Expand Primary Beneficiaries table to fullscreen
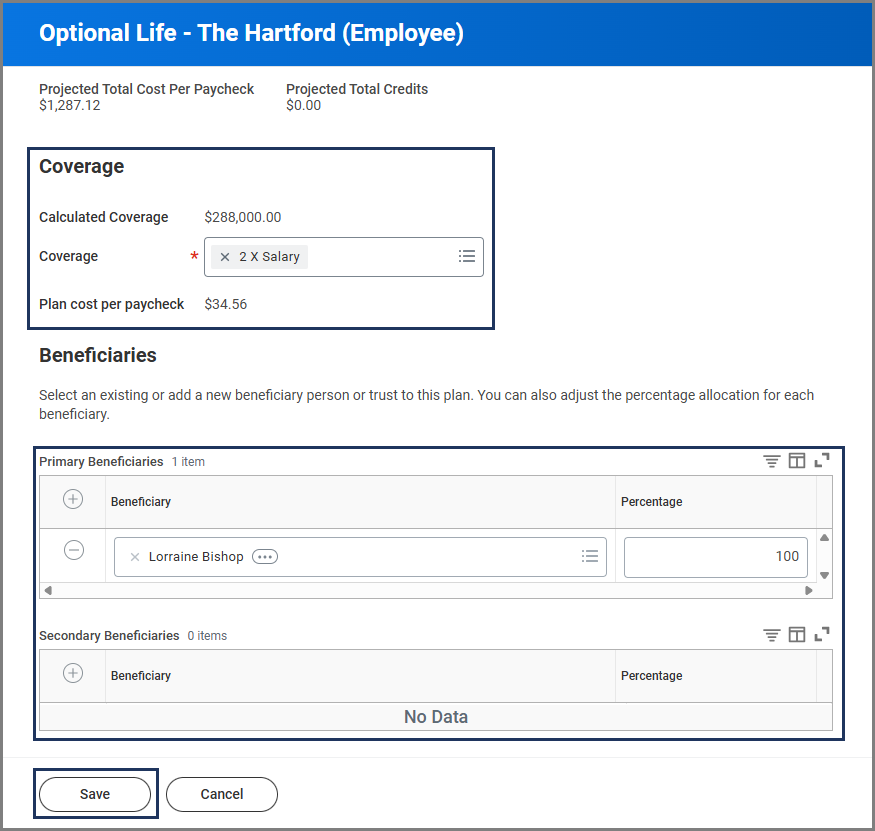875x831 pixels. pos(822,461)
